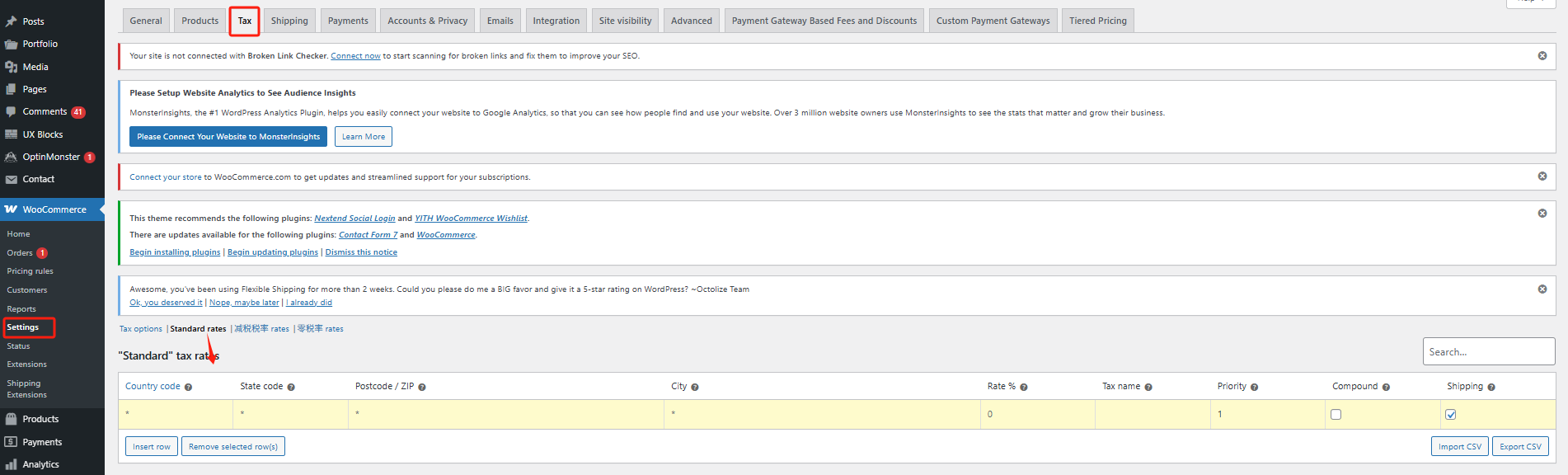
Task: Uncheck the Shipping checkbox in tax row
Action: [1451, 415]
